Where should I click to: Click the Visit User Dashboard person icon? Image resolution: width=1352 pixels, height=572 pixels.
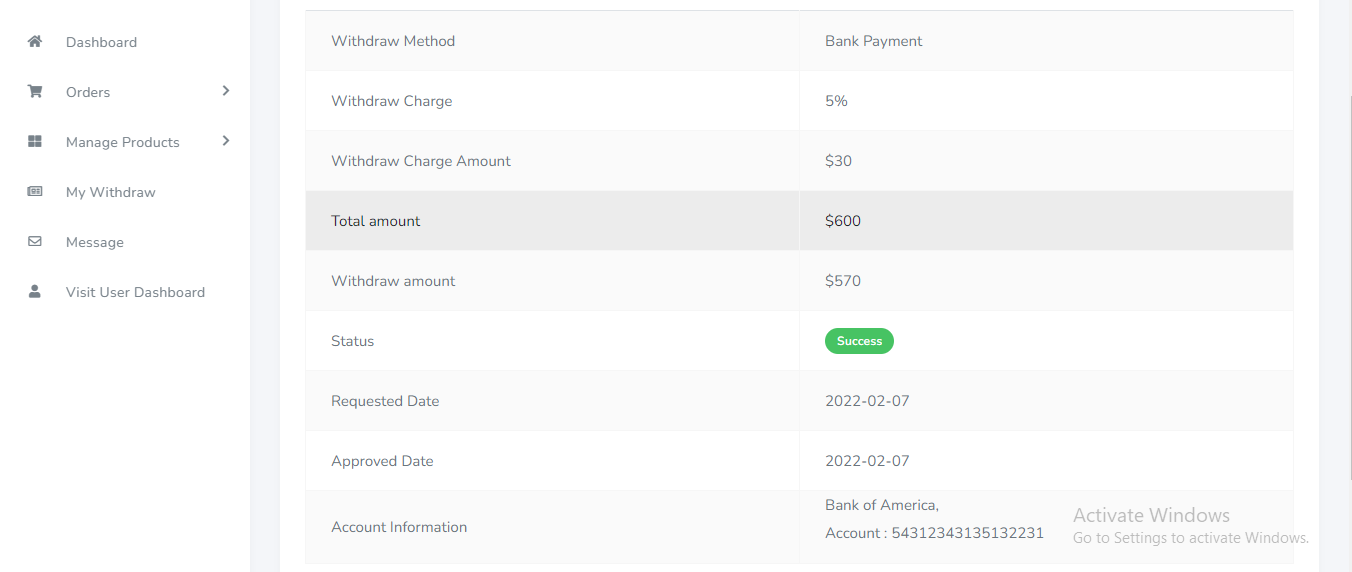coord(35,292)
